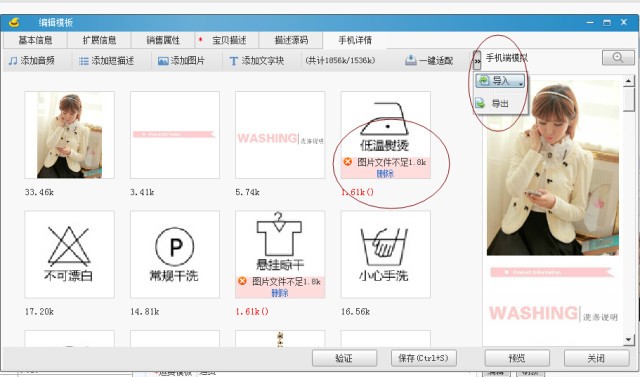Click 保存(Ctrl+S) button
640x377 pixels.
tap(423, 358)
